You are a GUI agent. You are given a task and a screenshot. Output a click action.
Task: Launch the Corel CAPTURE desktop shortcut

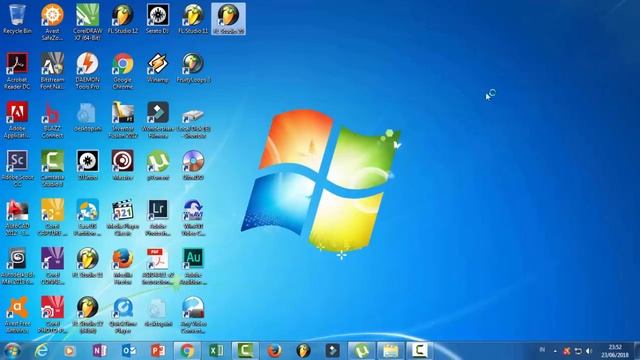tap(52, 218)
